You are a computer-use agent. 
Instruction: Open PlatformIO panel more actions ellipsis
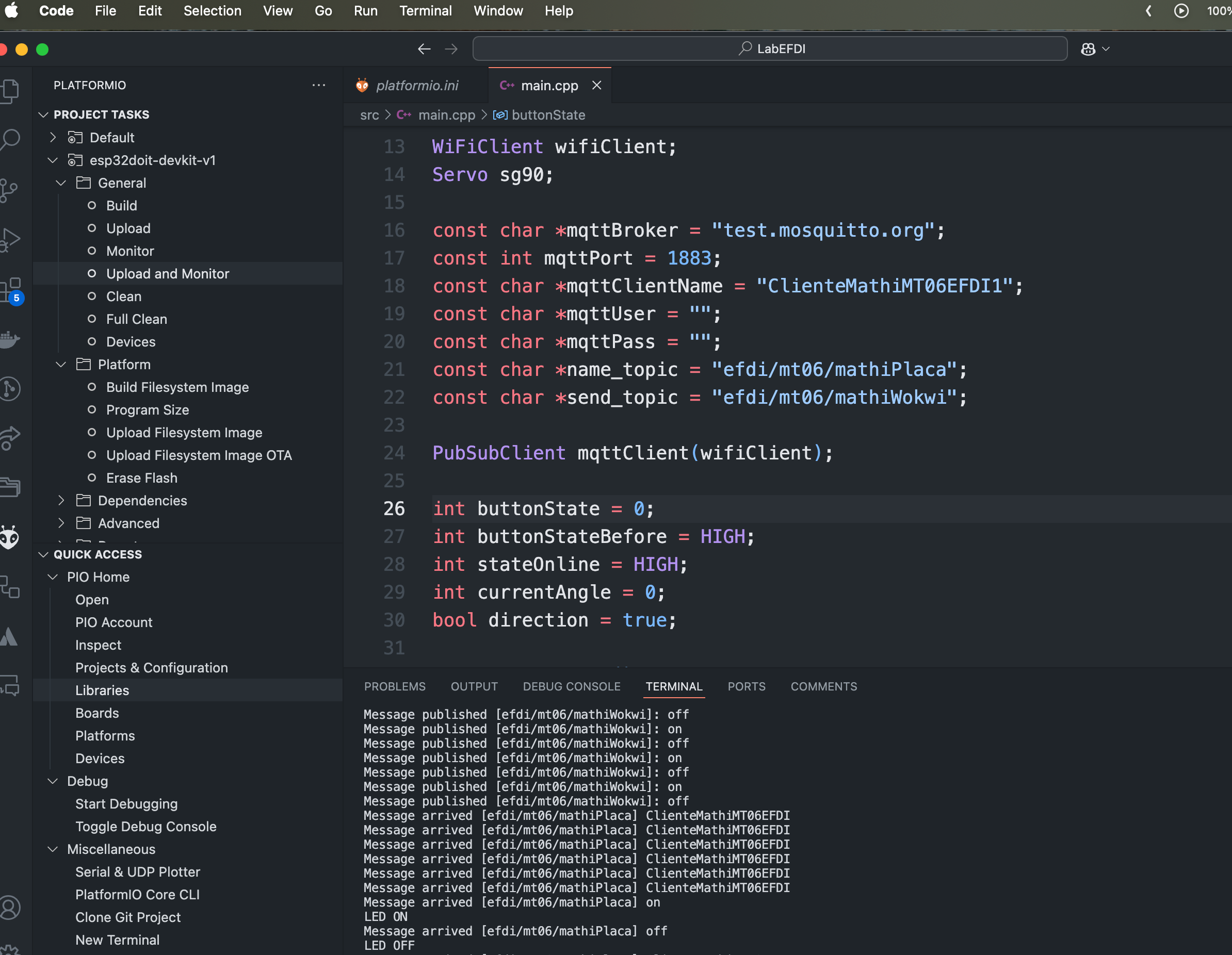(319, 85)
